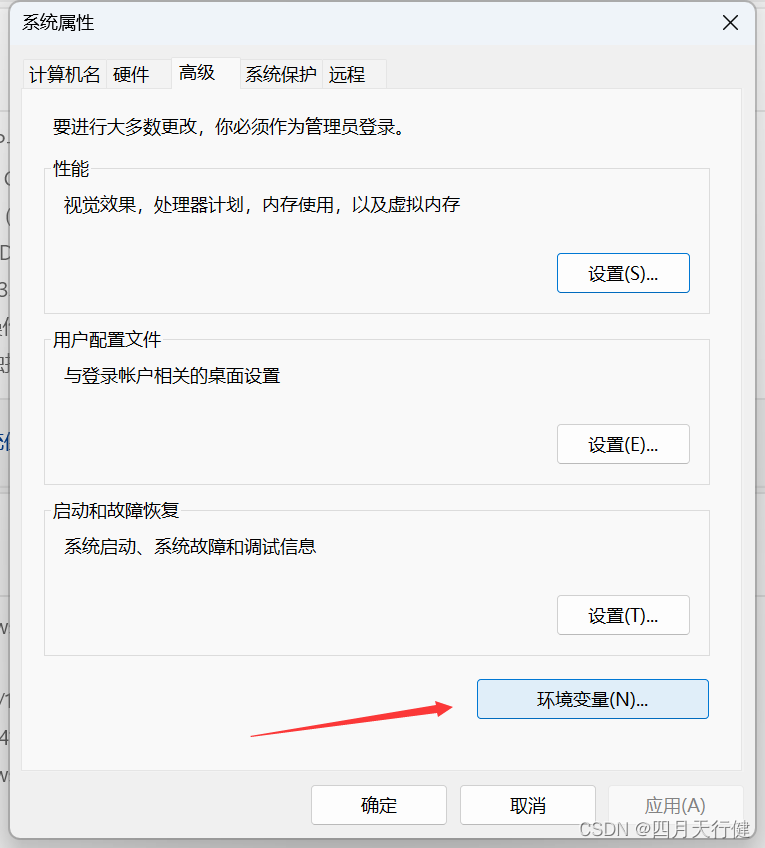Click the 启动和故障恢复 group label
Screen dimensions: 765x848
pos(116,511)
